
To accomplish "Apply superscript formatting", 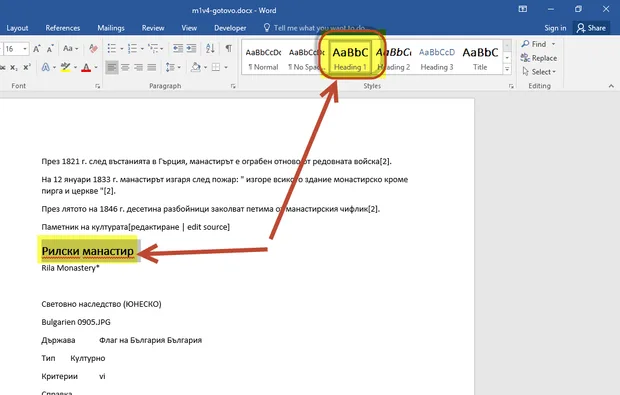I will coord(27,67).
